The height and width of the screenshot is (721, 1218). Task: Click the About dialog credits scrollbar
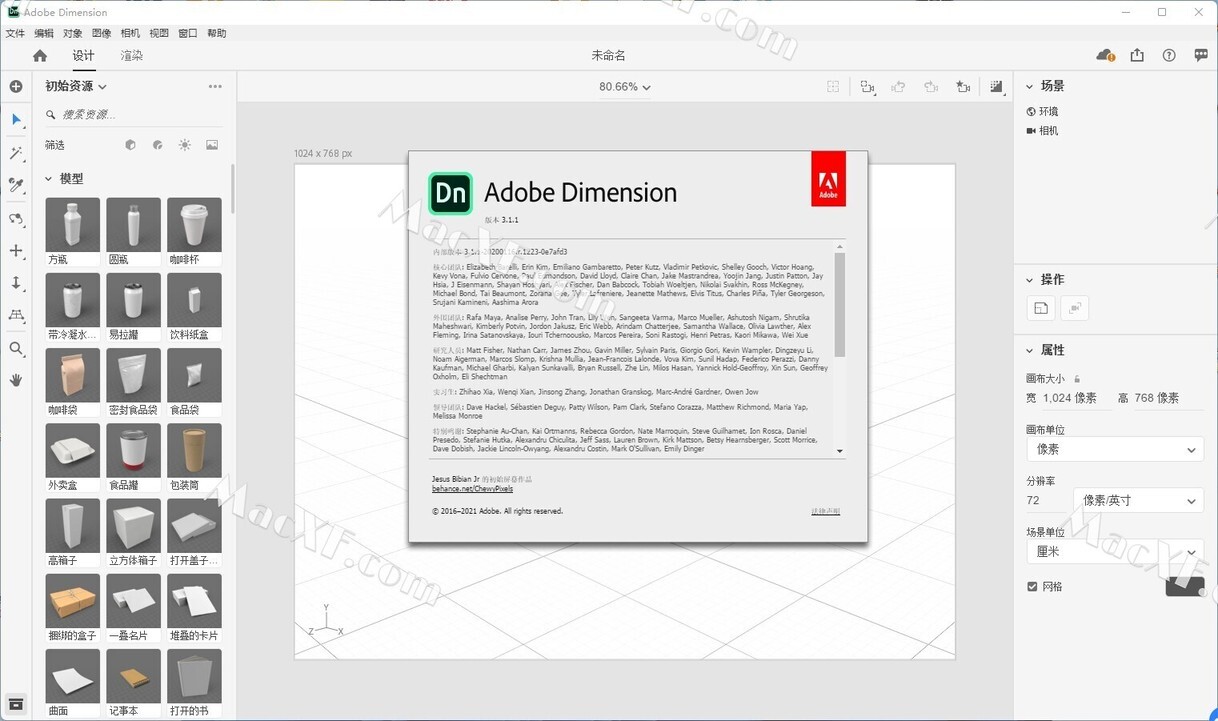pyautogui.click(x=840, y=305)
